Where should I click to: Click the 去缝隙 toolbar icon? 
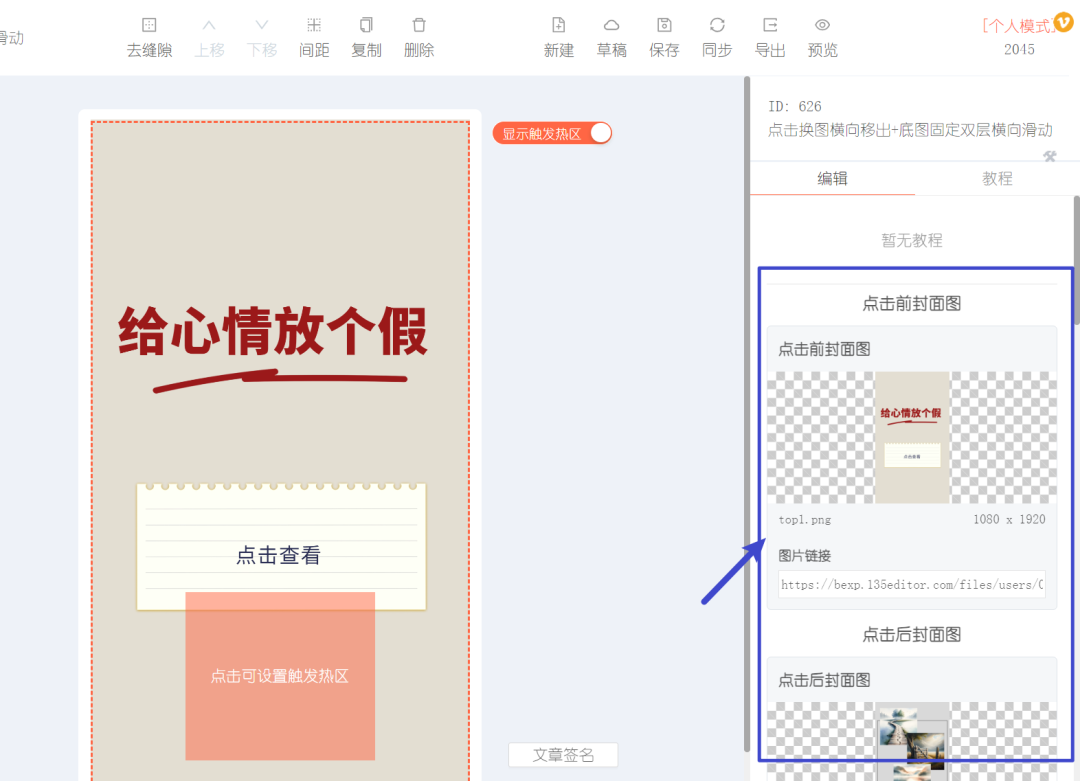point(149,25)
